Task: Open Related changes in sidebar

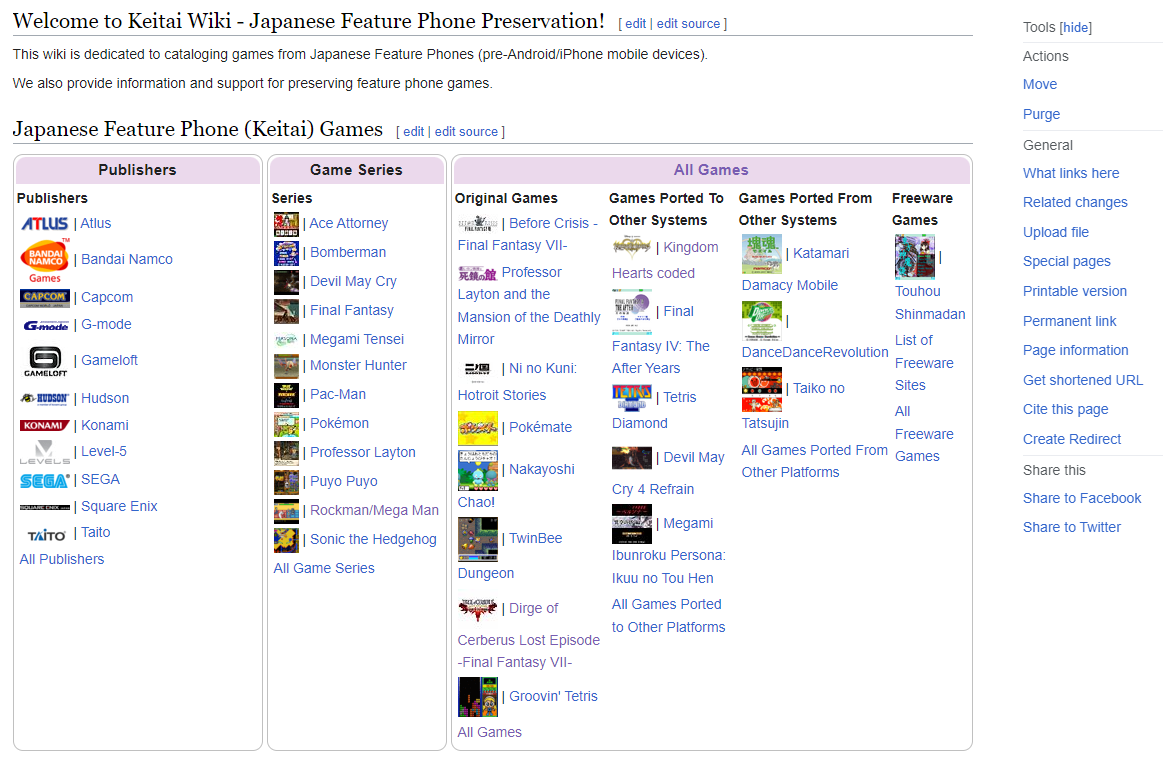Action: click(x=1075, y=203)
